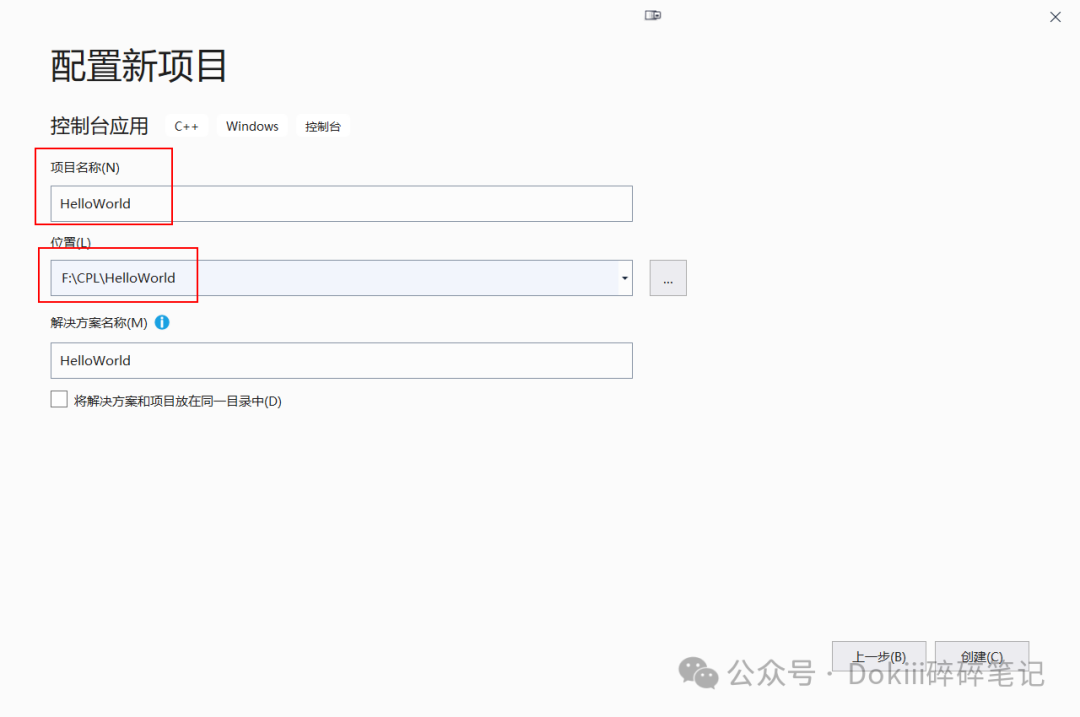Screen dimensions: 1080x717
Task: Click the 控制台应用 heading
Action: pos(99,125)
